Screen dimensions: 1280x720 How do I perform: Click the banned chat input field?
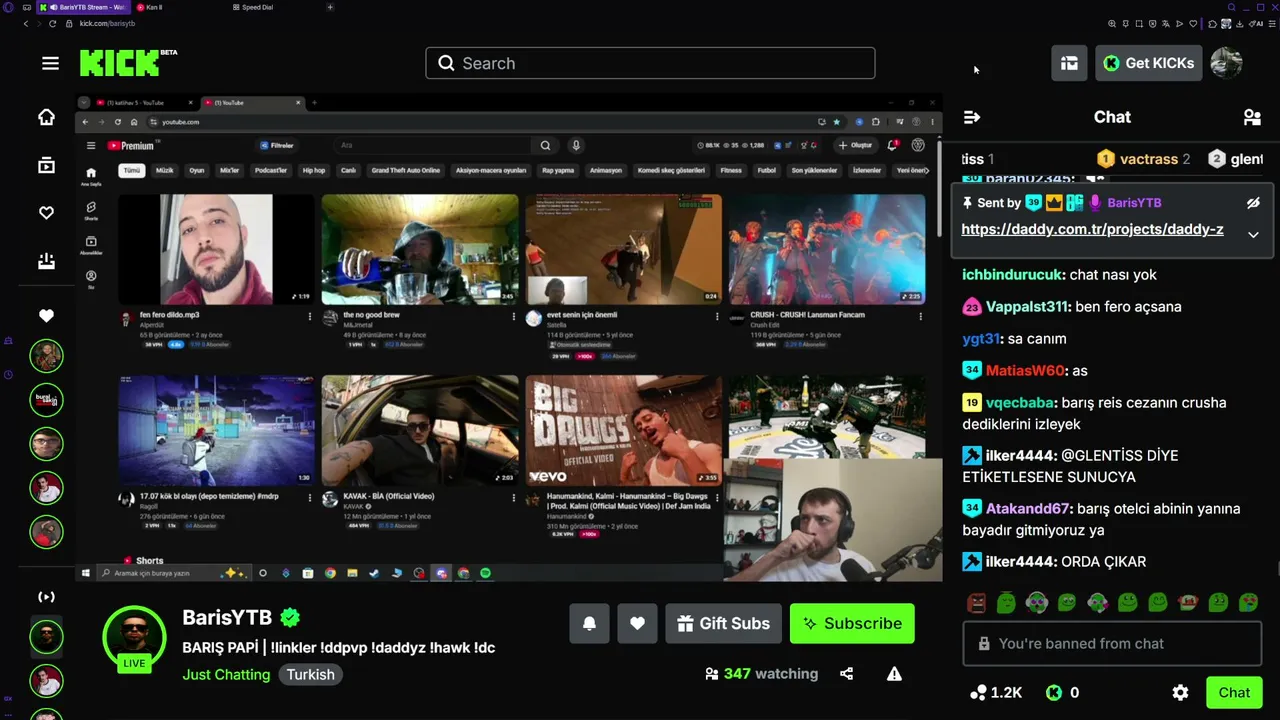tap(1112, 644)
